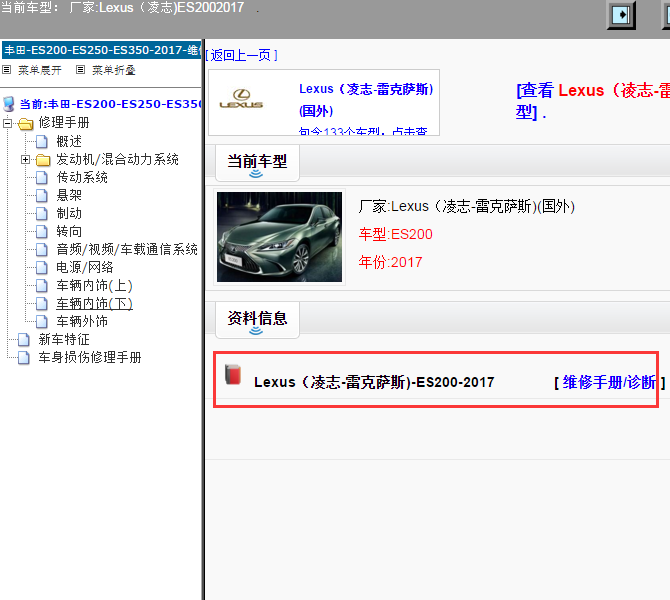
Task: Collapse the 修理手册 tree node
Action: tap(8, 123)
